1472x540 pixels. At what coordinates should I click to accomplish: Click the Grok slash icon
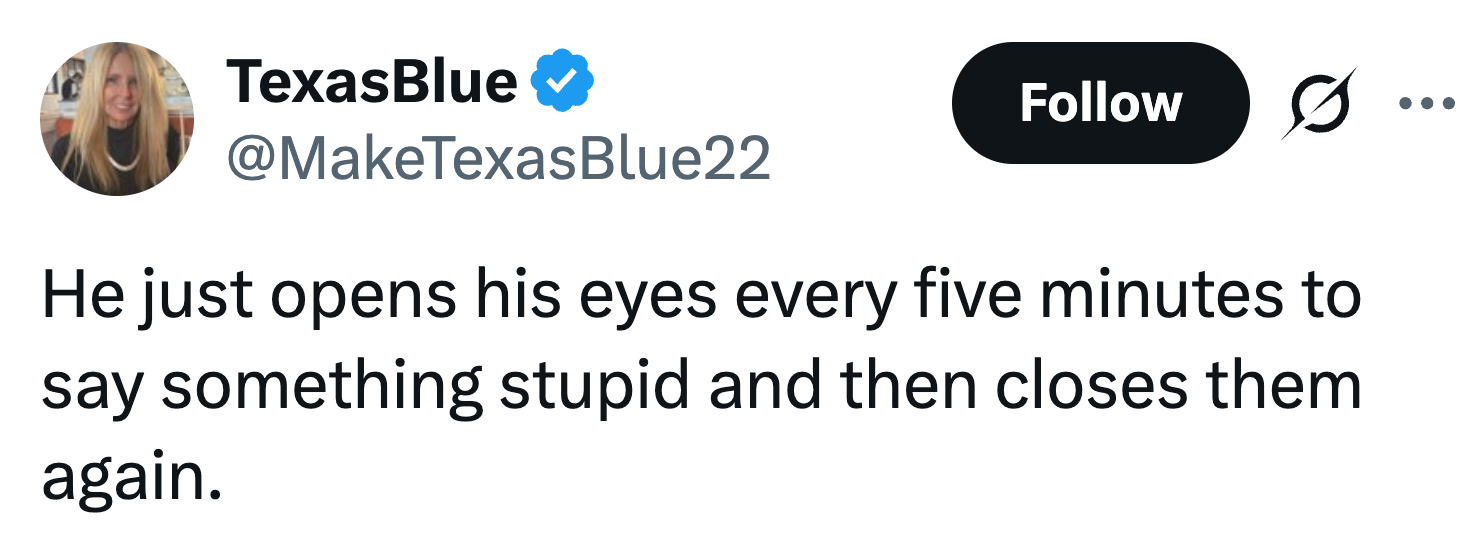coord(1319,103)
